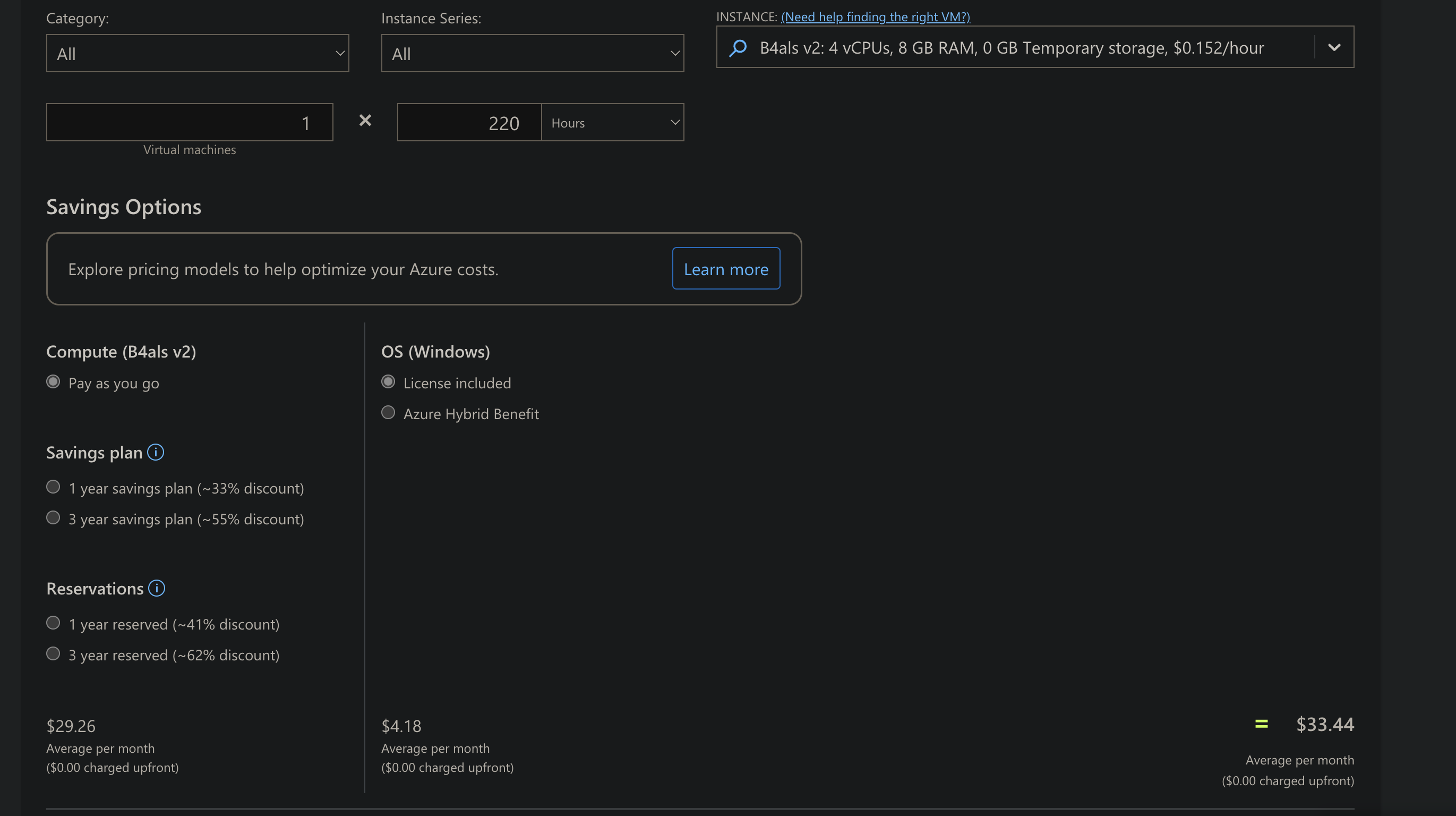1456x816 pixels.
Task: Select 1 year reserved option
Action: (53, 623)
